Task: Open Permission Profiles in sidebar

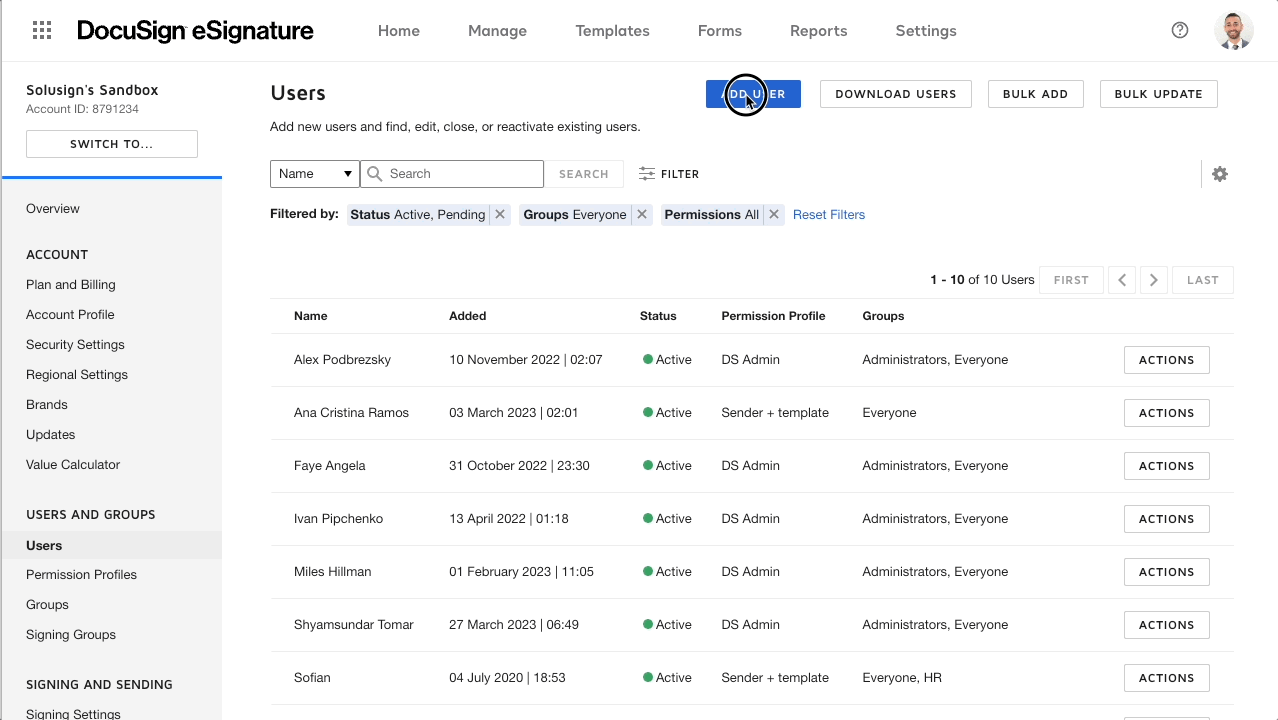Action: click(x=81, y=575)
